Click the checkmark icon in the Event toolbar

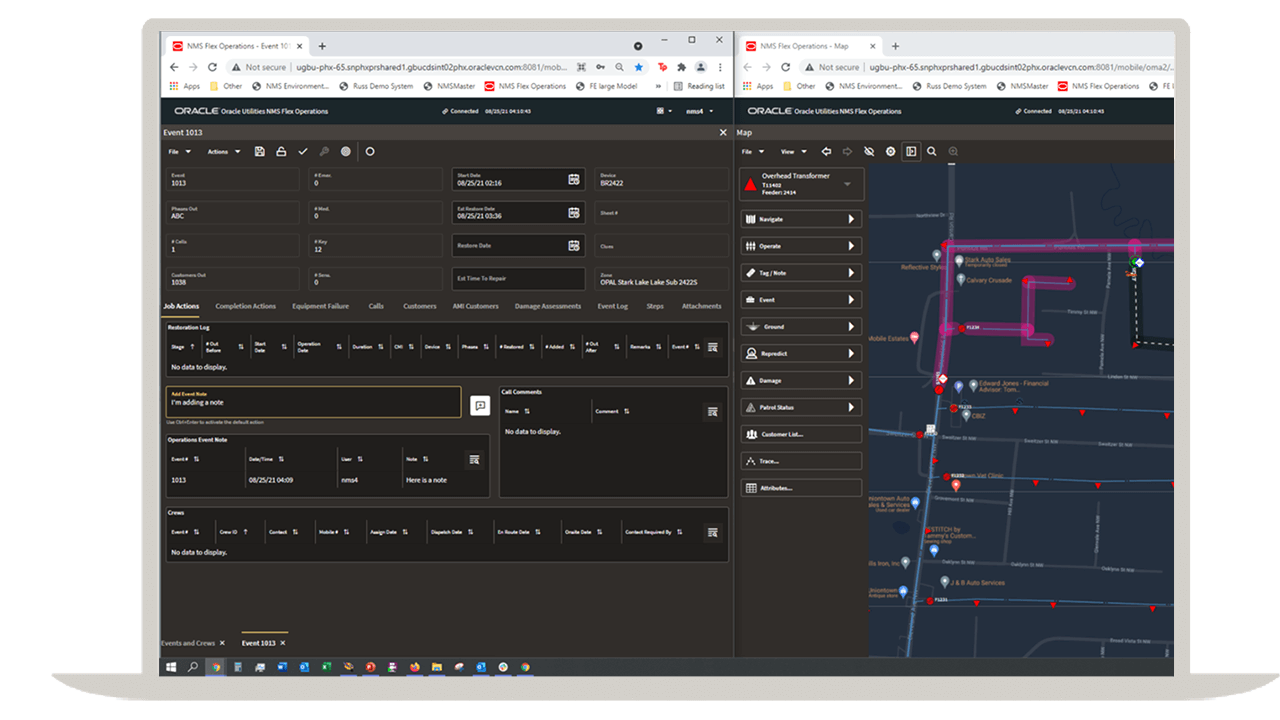point(303,152)
